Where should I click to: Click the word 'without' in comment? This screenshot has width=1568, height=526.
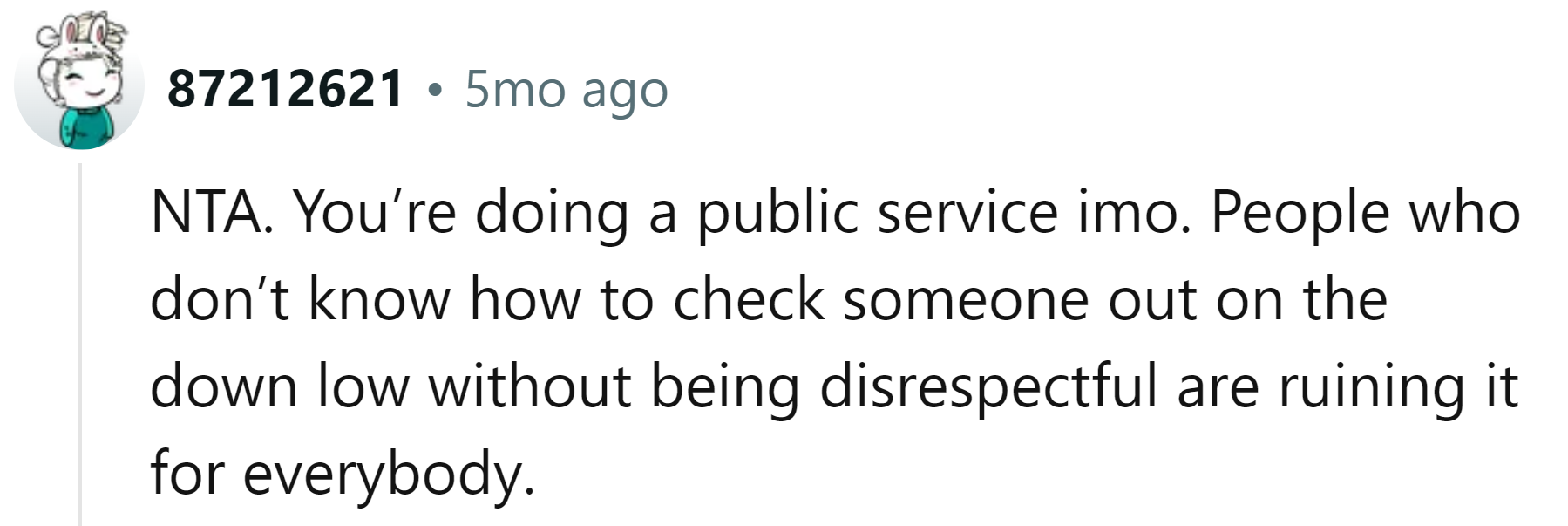(530, 386)
